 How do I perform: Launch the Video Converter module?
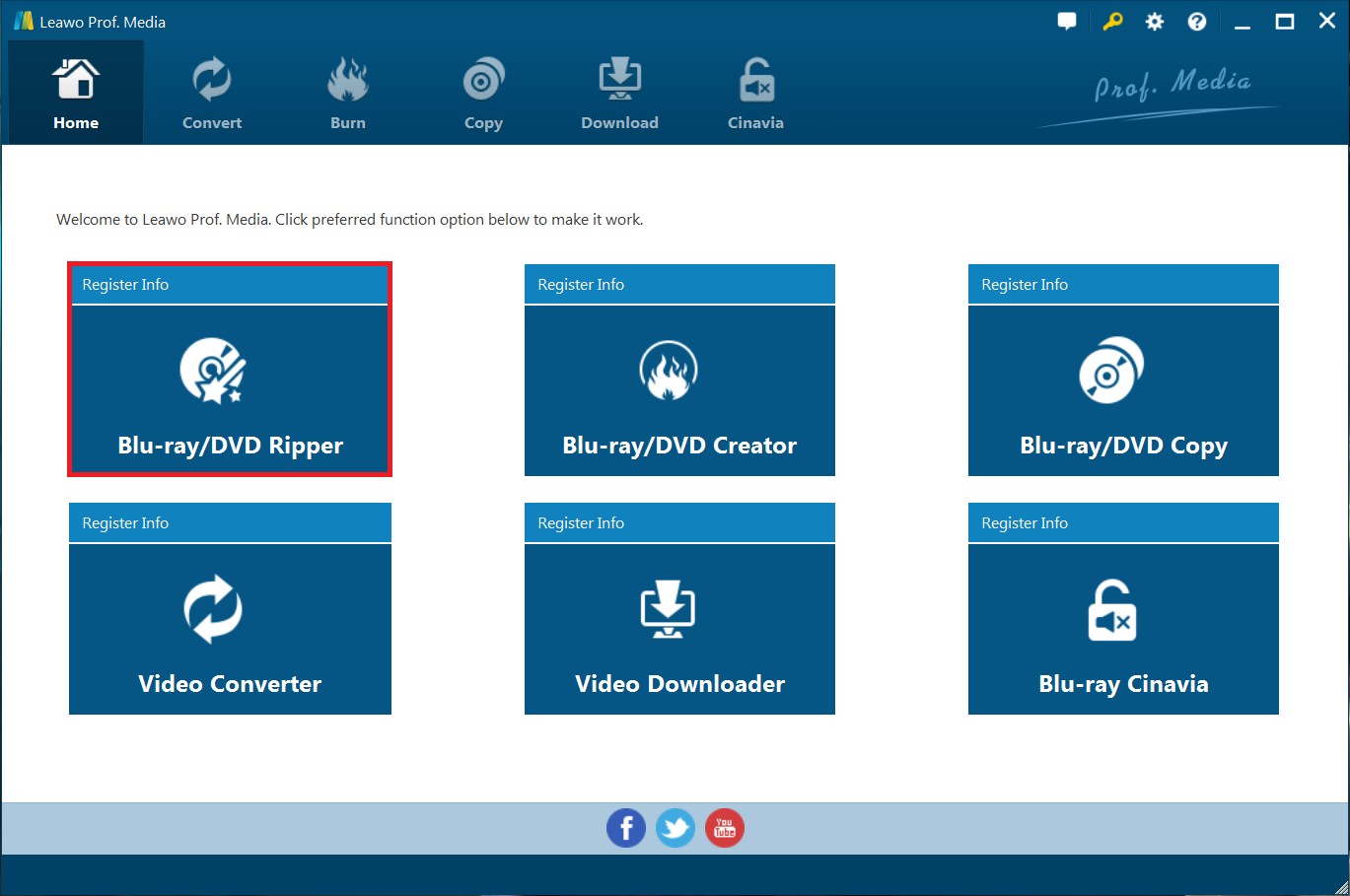tap(229, 628)
